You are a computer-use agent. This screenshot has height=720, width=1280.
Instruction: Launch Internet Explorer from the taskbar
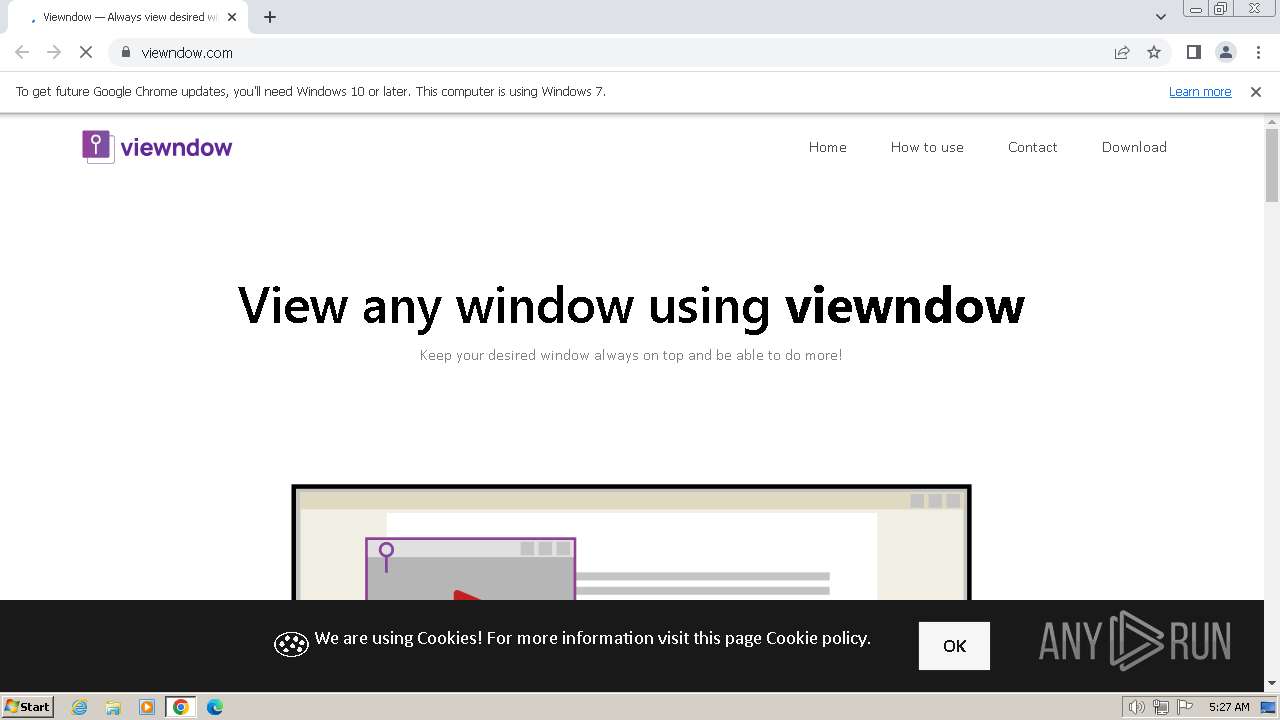(80, 707)
